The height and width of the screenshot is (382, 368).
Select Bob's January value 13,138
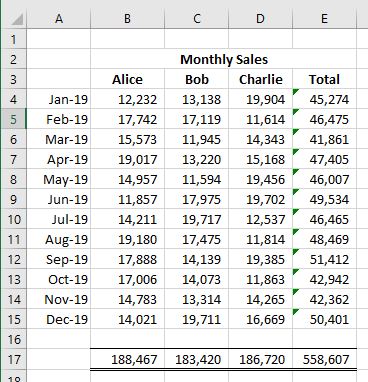tap(197, 99)
